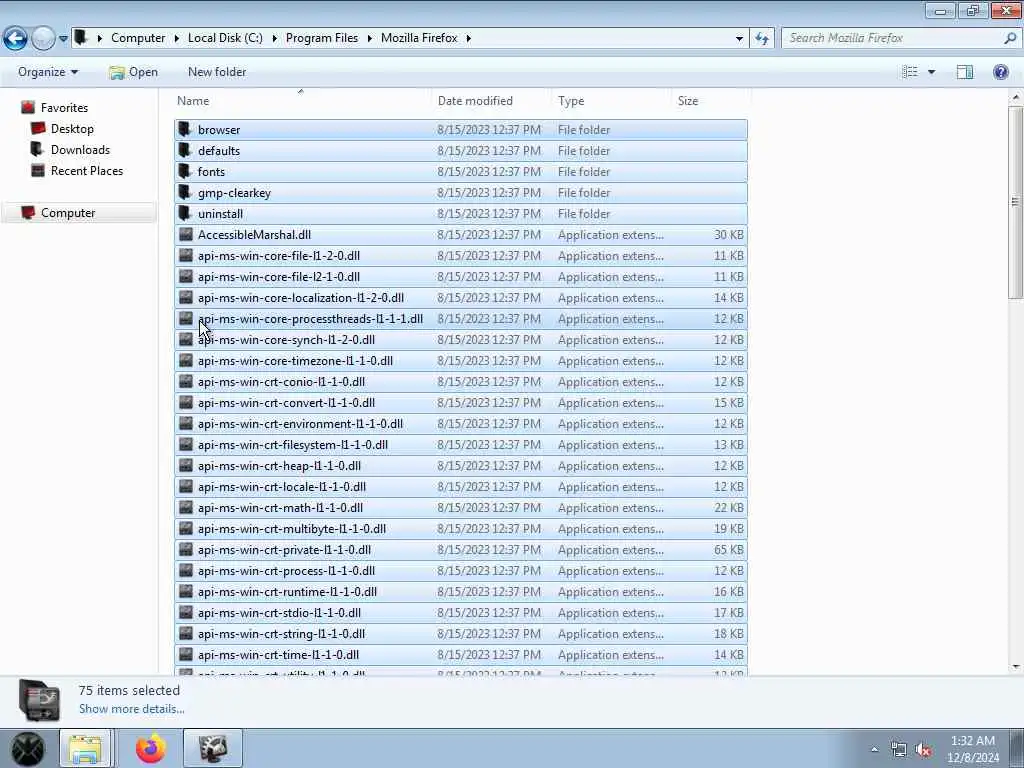The width and height of the screenshot is (1024, 768).
Task: Select api-ms-win-core-processthreads-l1-1-1.dll file name
Action: pyautogui.click(x=310, y=319)
